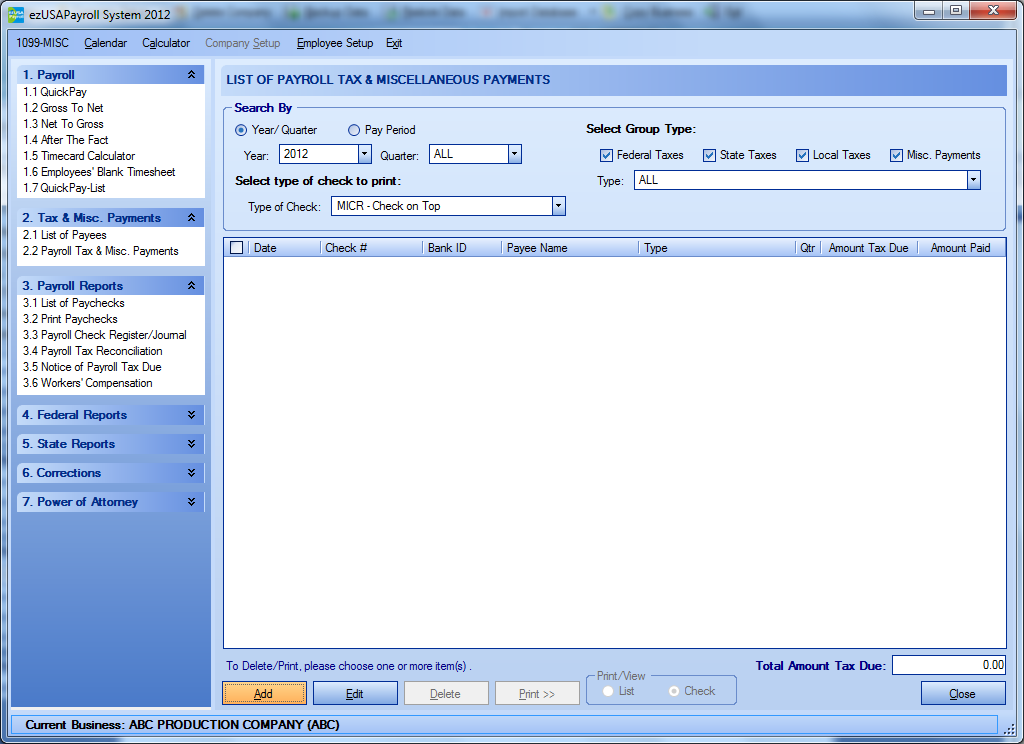The height and width of the screenshot is (744, 1024).
Task: Collapse the Payroll Reports section chevron
Action: click(x=191, y=286)
